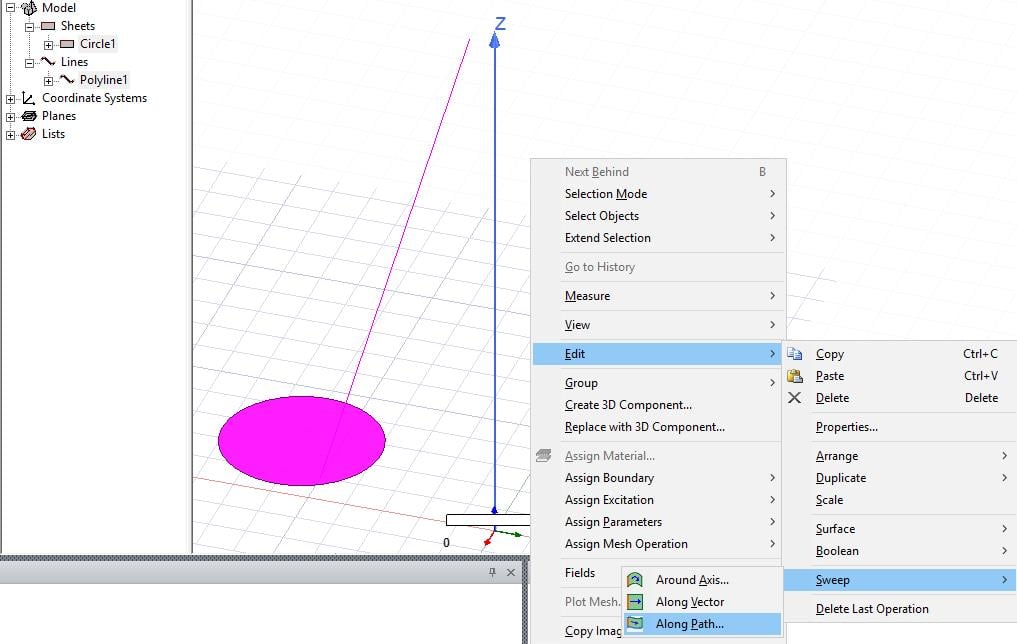The image size is (1017, 644).
Task: Open the Edit submenu
Action: pos(659,354)
